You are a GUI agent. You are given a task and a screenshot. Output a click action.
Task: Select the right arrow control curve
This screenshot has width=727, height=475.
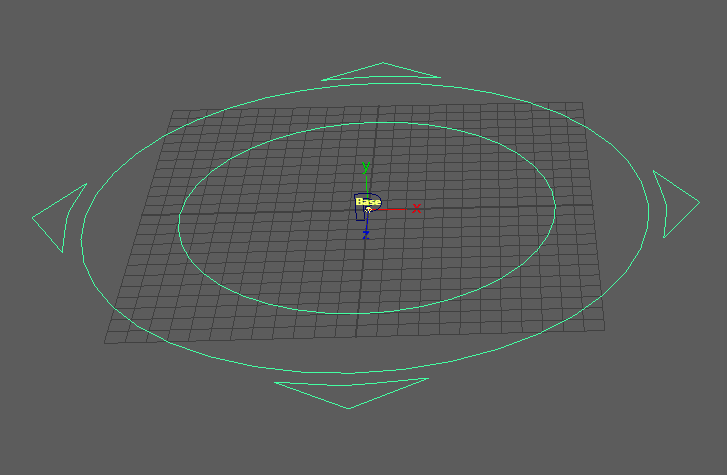(676, 204)
